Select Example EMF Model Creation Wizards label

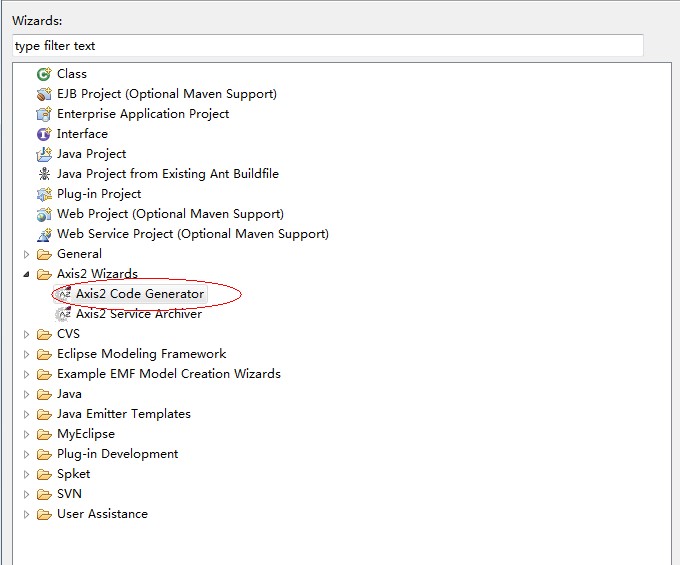click(169, 374)
